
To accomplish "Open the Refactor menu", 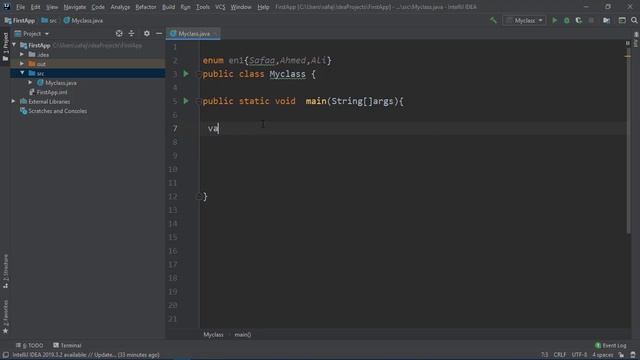I will point(146,7).
